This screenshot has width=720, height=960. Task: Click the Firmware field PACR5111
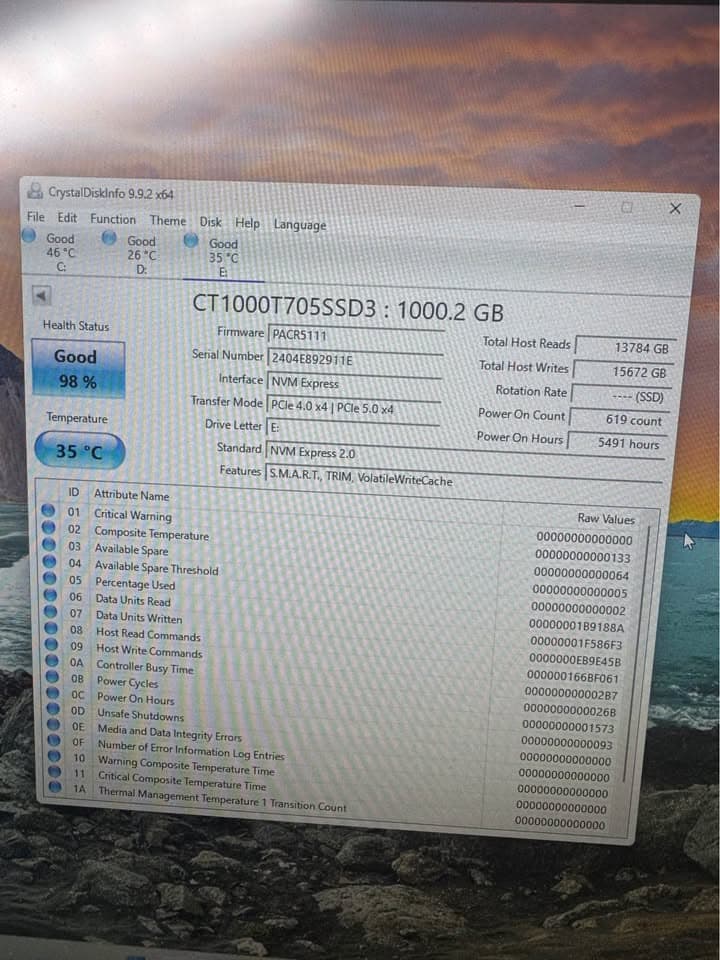click(x=356, y=336)
